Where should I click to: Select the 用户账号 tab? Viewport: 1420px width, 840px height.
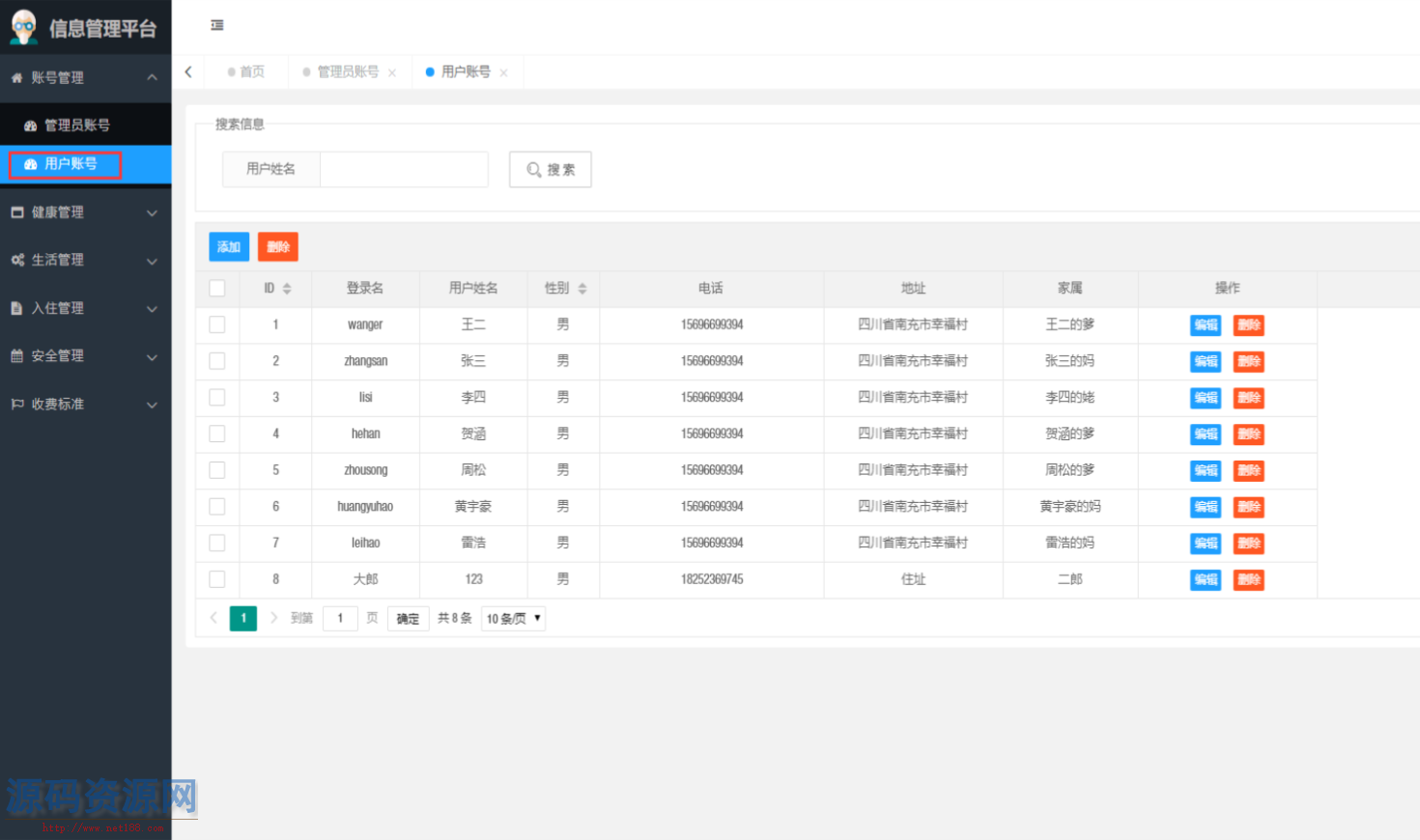[467, 72]
